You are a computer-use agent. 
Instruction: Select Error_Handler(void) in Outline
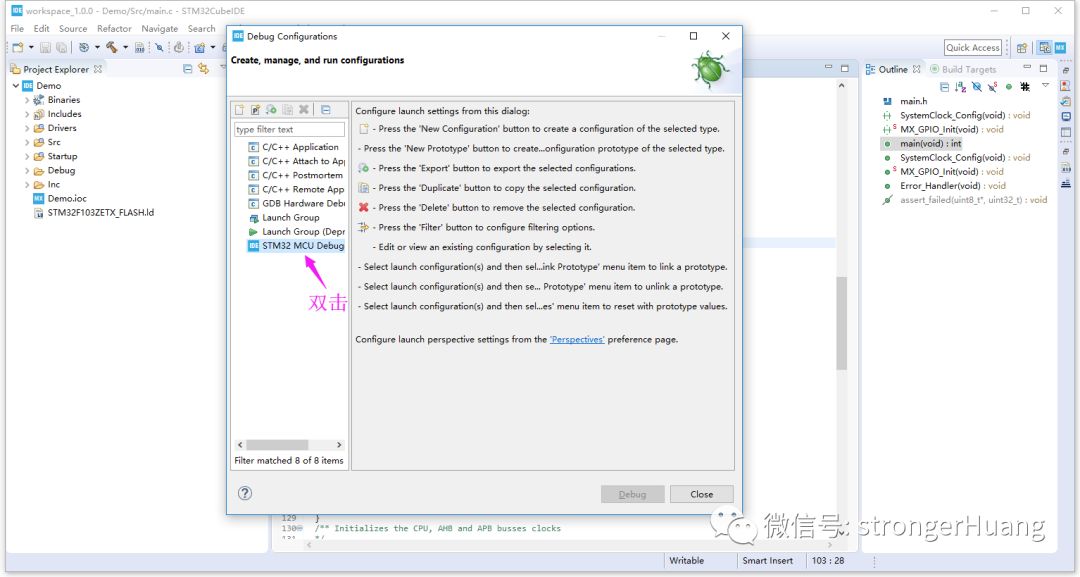pyautogui.click(x=944, y=186)
